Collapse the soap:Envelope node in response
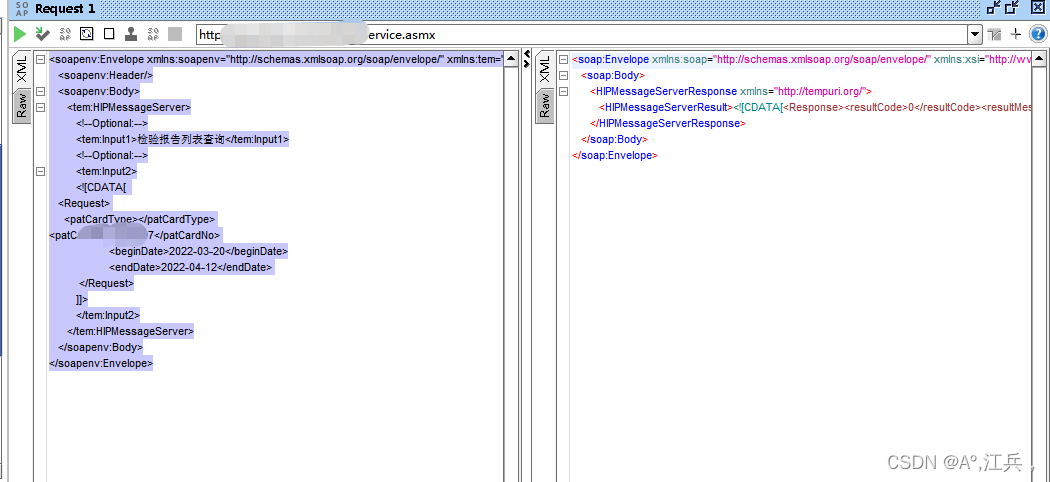 tap(563, 59)
